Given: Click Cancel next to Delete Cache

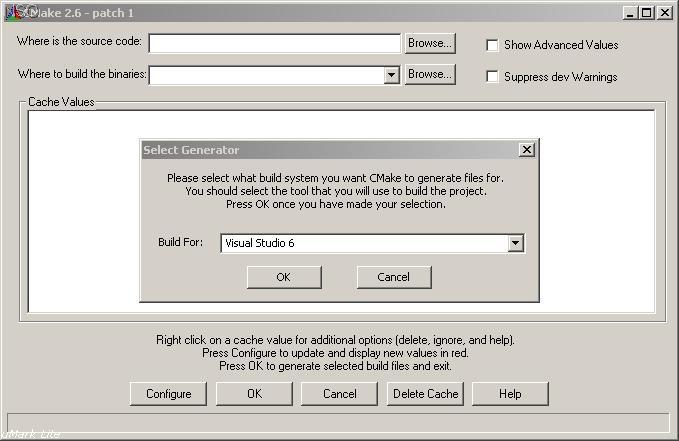Looking at the screenshot, I should pos(339,394).
